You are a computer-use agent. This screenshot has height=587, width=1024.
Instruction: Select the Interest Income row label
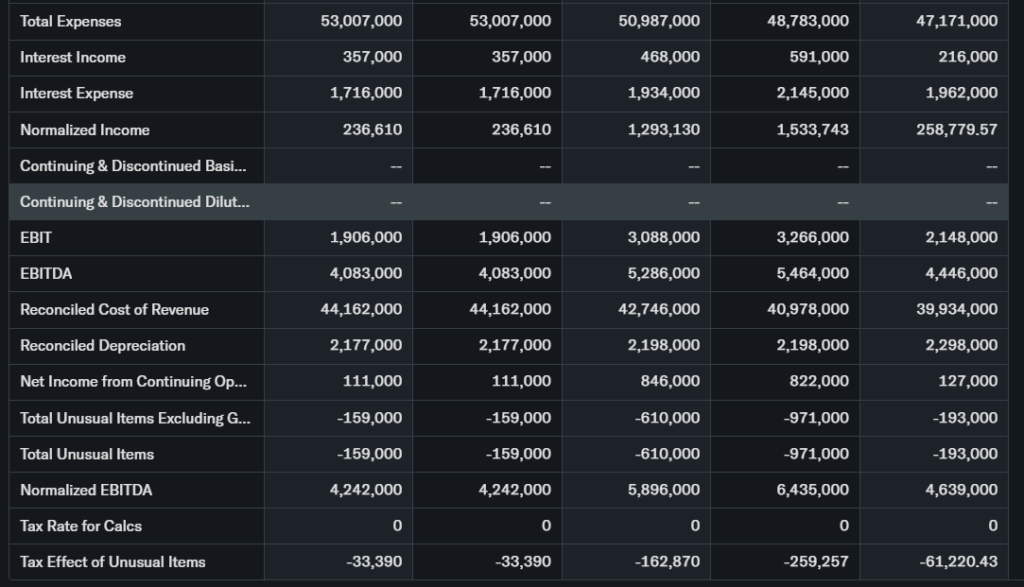tap(73, 57)
